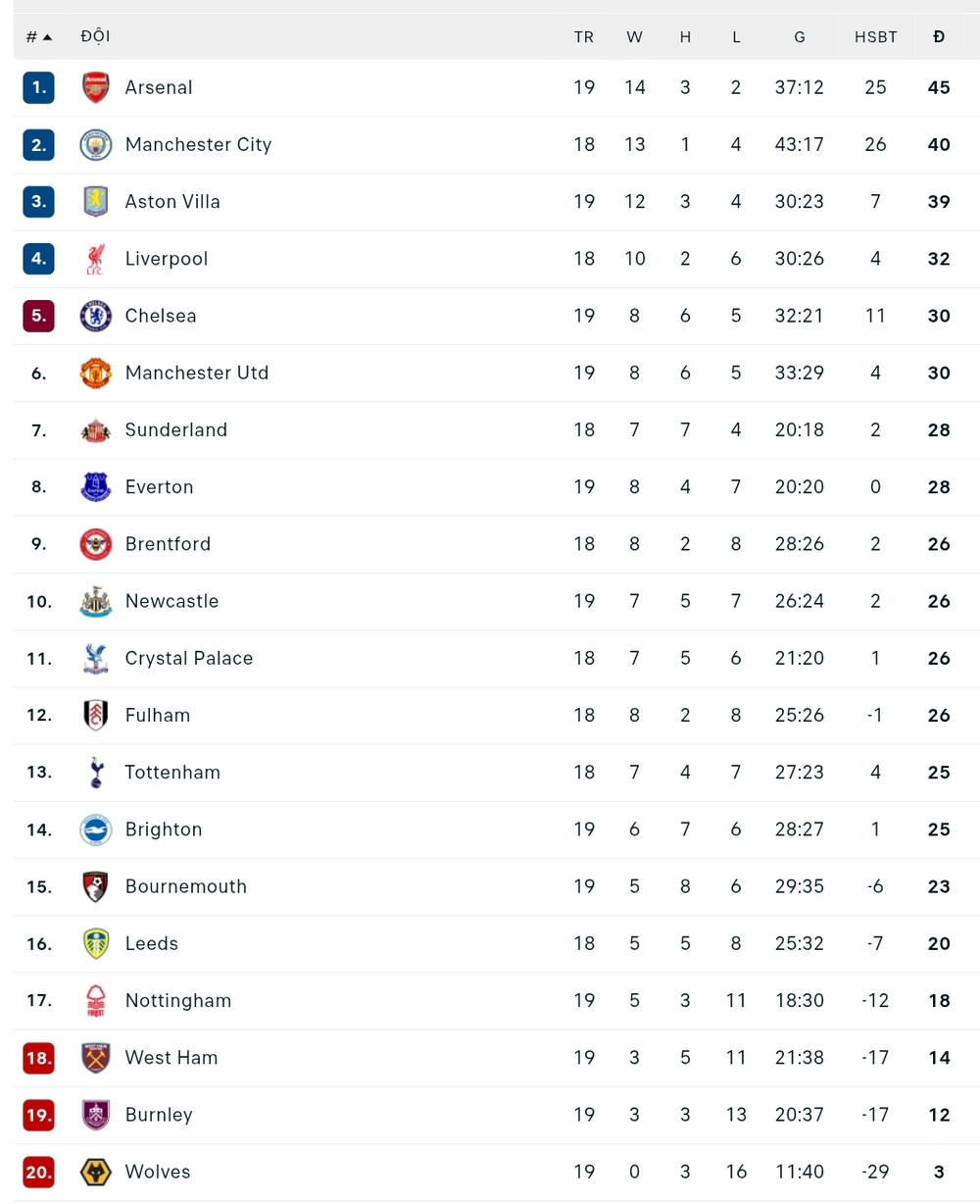Click the Everton club logo

point(95,486)
